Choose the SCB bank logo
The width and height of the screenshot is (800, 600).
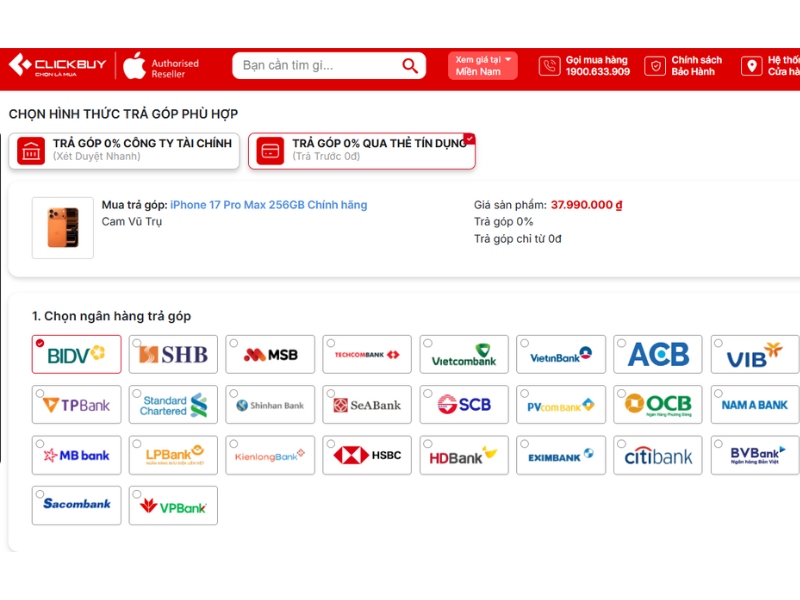coord(464,405)
